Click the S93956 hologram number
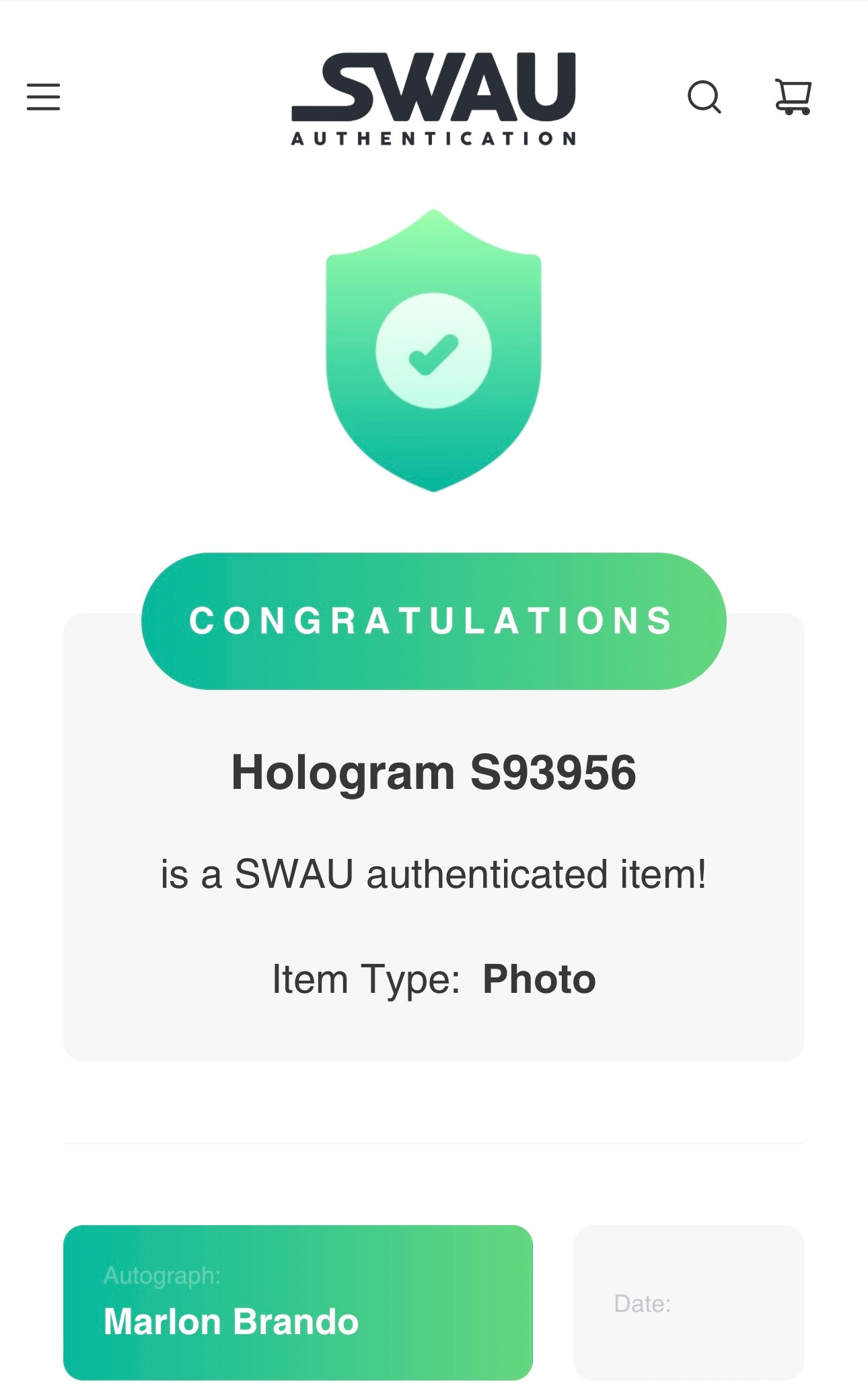Viewport: 868px width, 1390px height. point(553,772)
